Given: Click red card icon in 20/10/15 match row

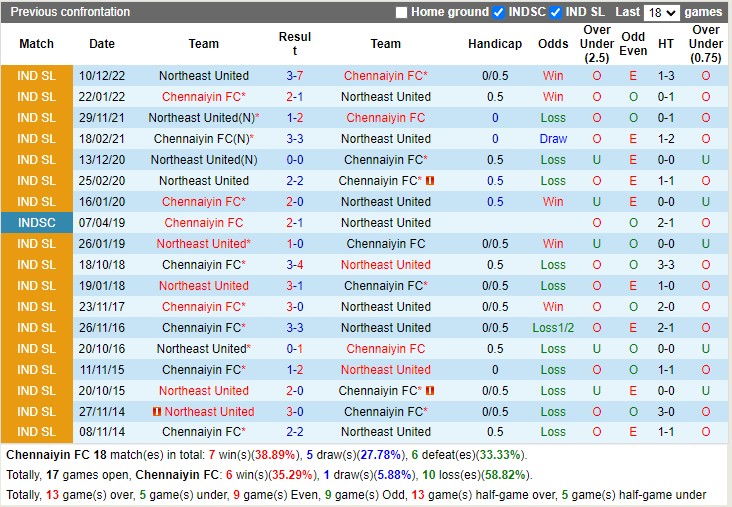Looking at the screenshot, I should (430, 391).
